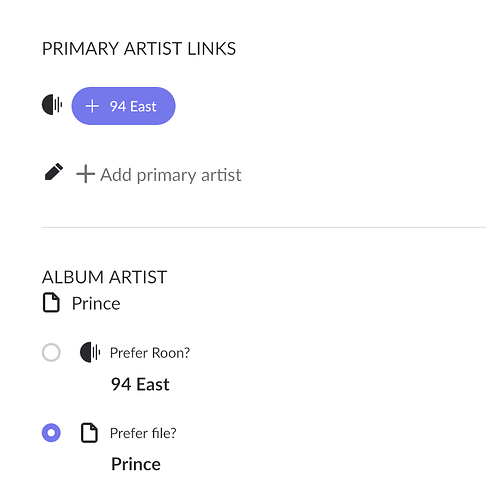Click the section divider line
The width and height of the screenshot is (486, 500).
264,227
